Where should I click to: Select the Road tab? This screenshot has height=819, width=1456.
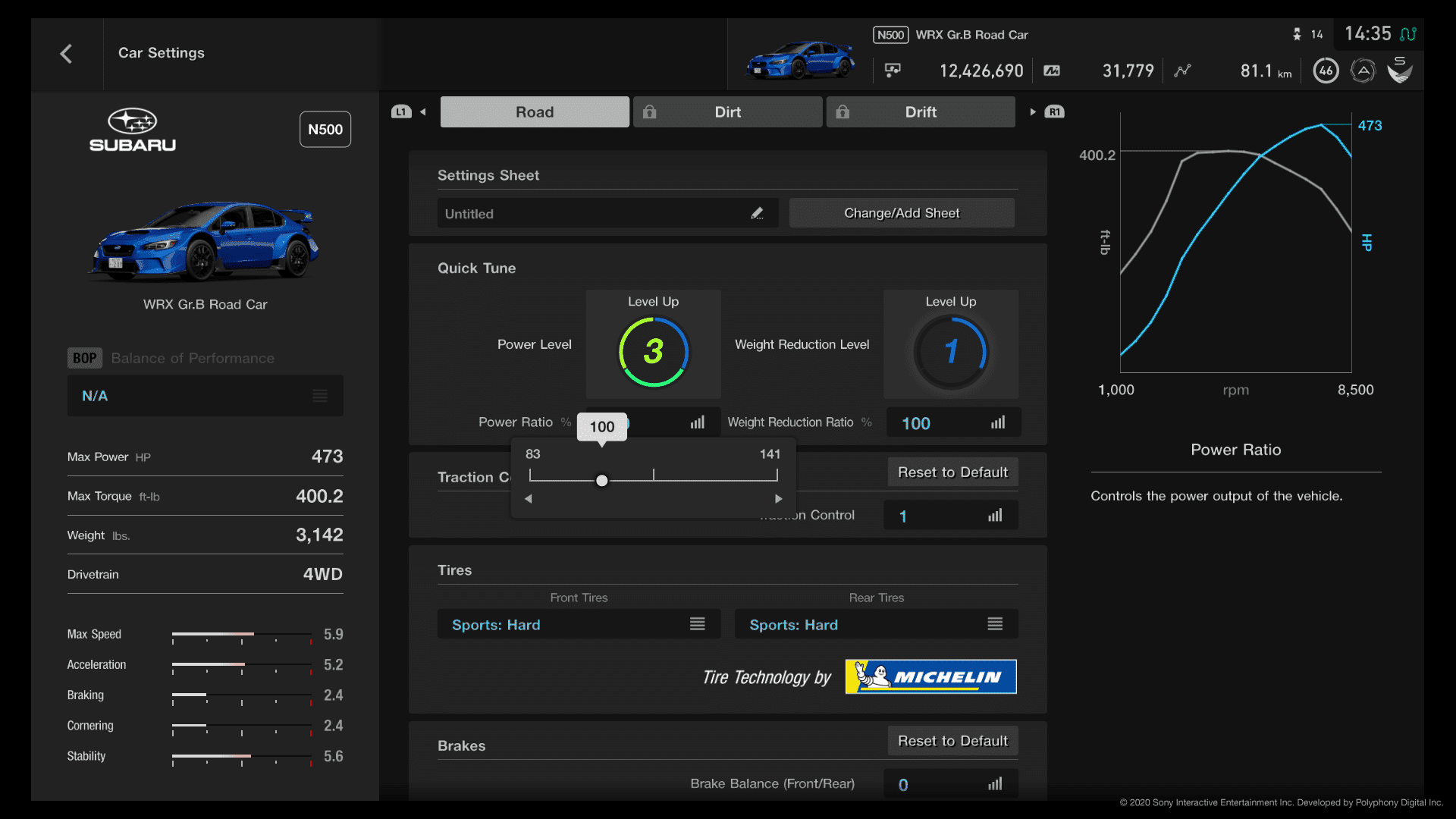(x=535, y=111)
